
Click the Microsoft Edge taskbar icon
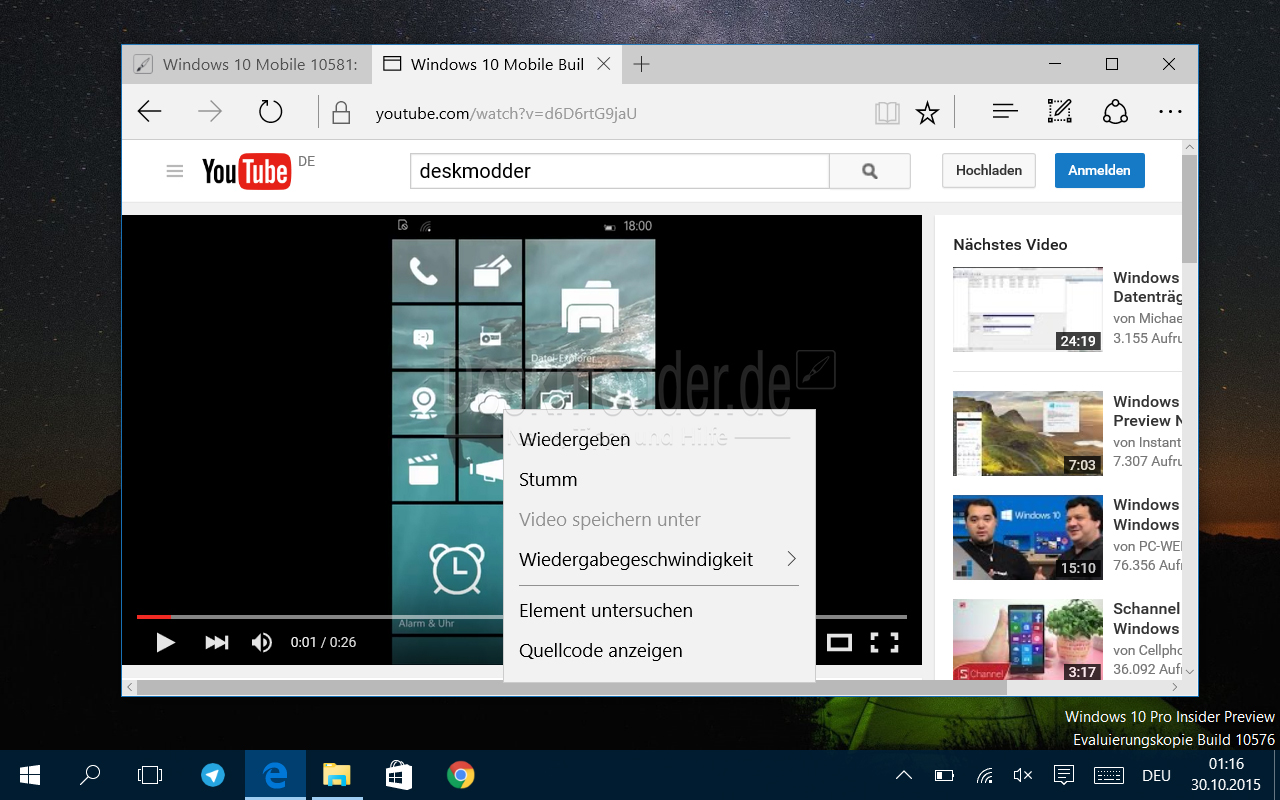pos(275,775)
